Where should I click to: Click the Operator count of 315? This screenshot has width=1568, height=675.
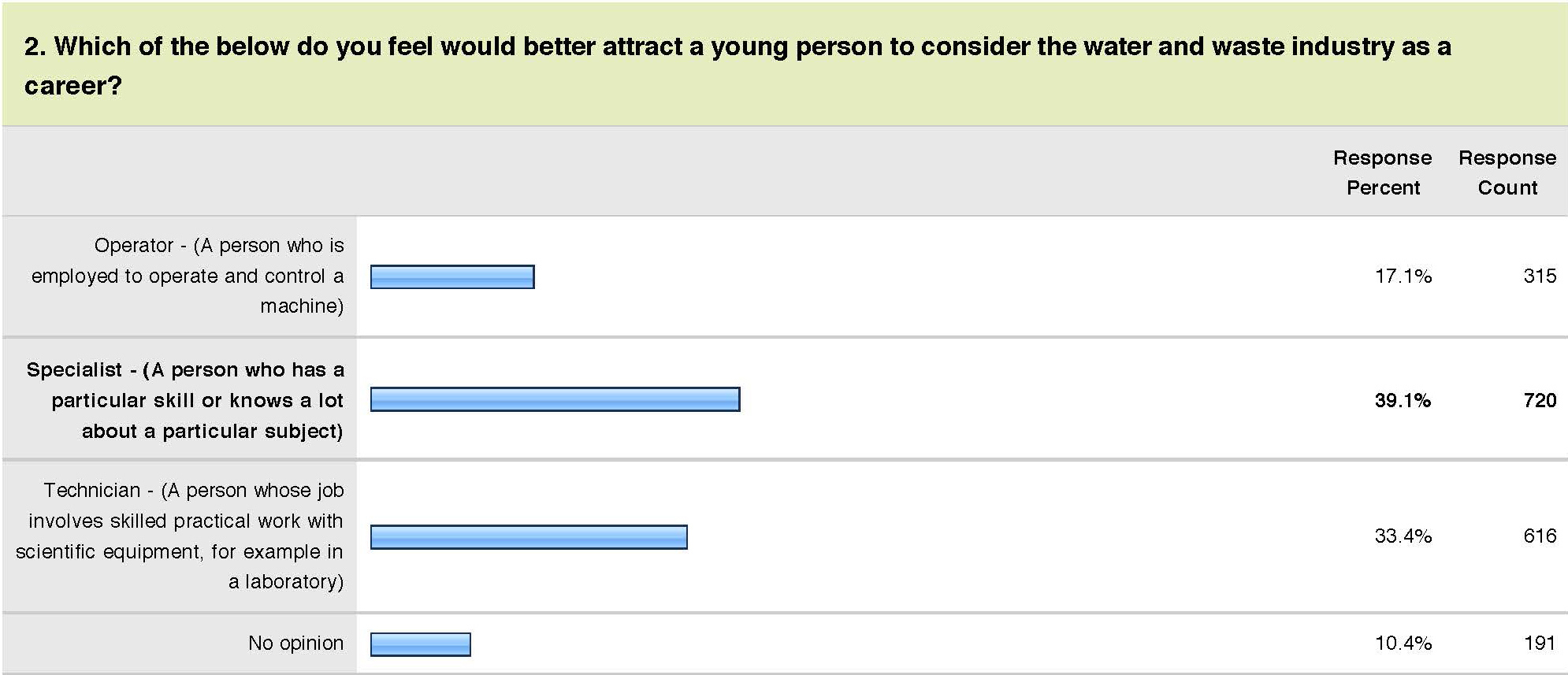[1539, 276]
